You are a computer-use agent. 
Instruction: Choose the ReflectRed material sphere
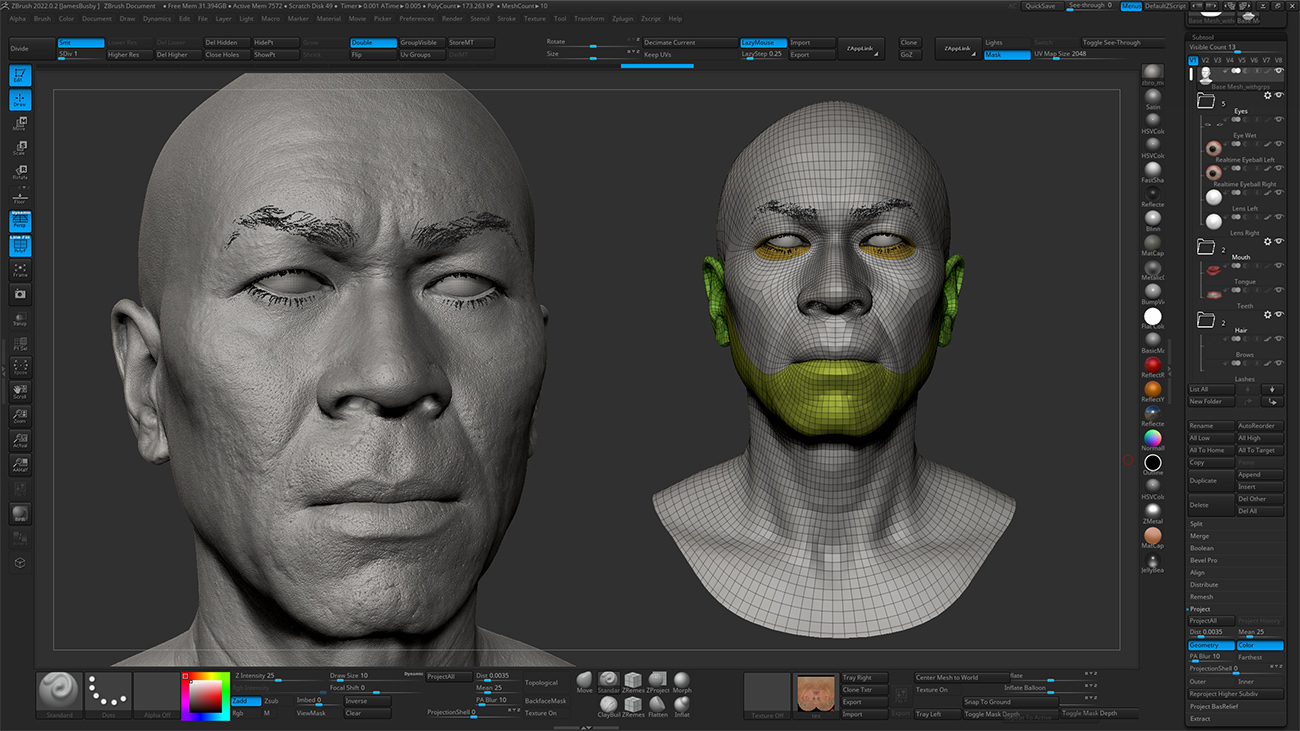pos(1153,365)
